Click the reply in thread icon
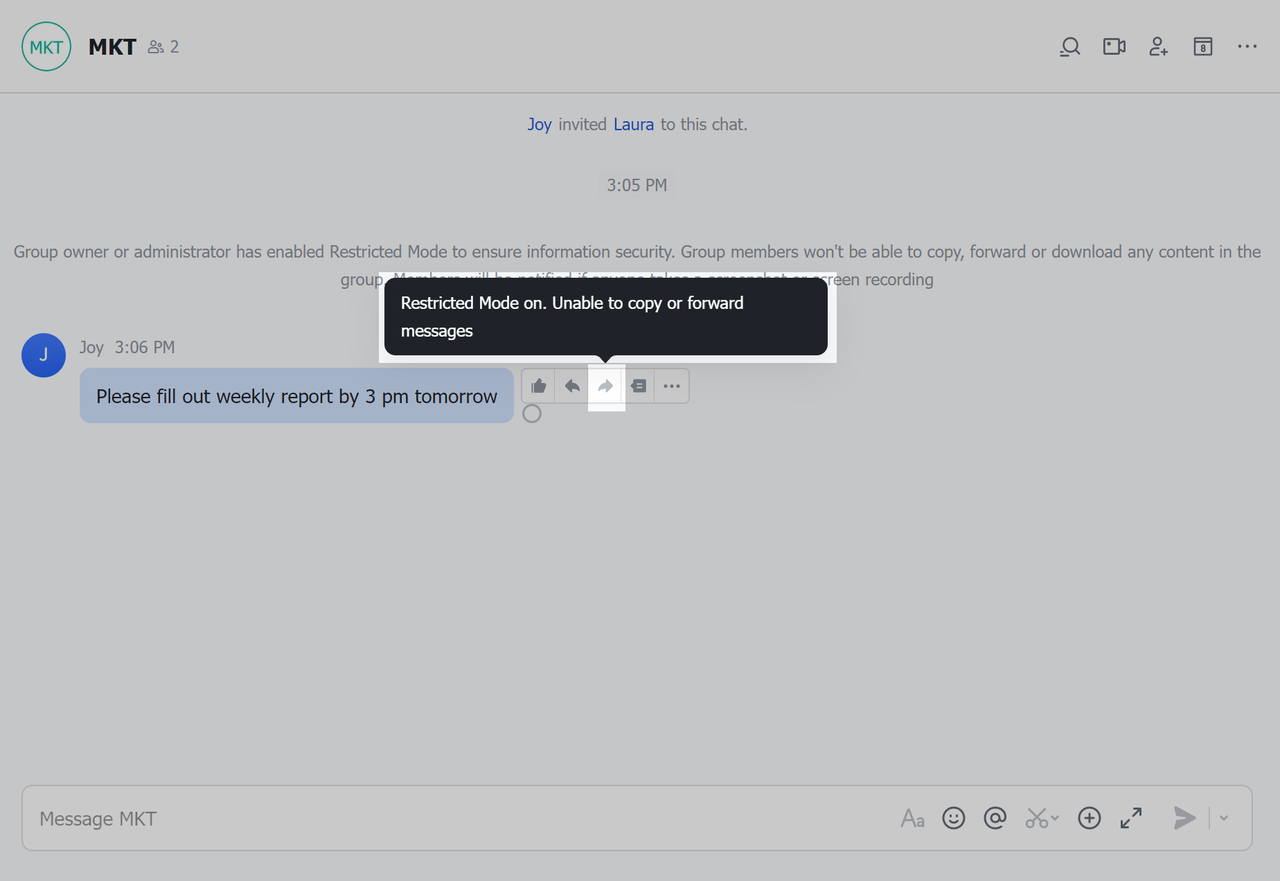1280x881 pixels. tap(638, 386)
